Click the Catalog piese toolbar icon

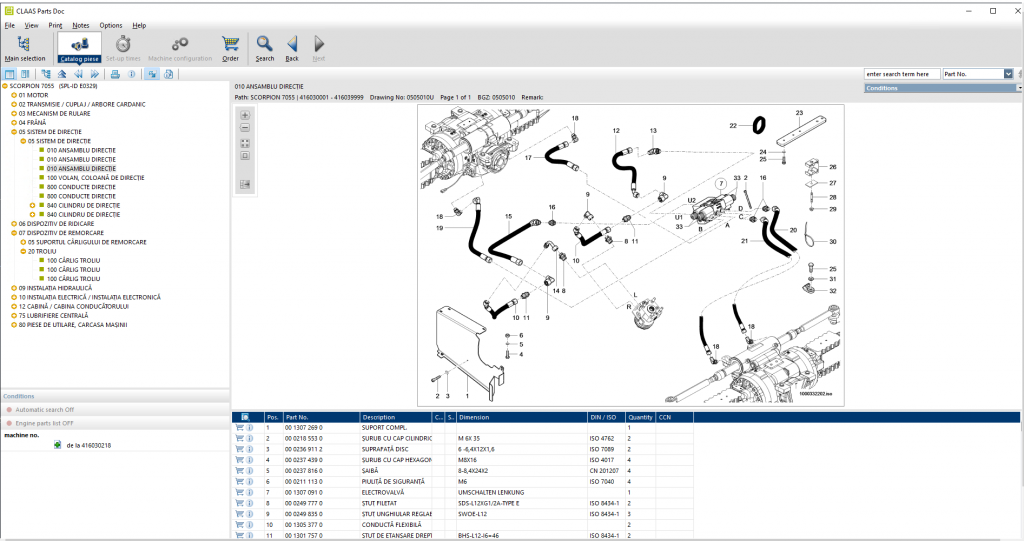coord(78,47)
